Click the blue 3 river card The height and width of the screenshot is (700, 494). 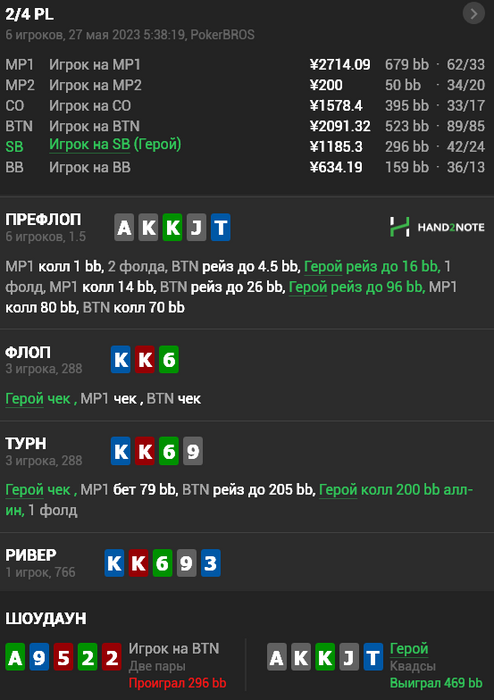(x=210, y=562)
